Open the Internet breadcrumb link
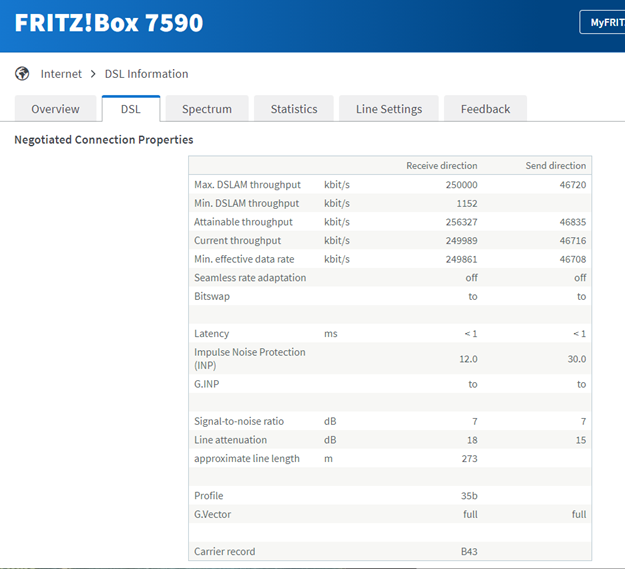The height and width of the screenshot is (569, 625). (x=61, y=74)
